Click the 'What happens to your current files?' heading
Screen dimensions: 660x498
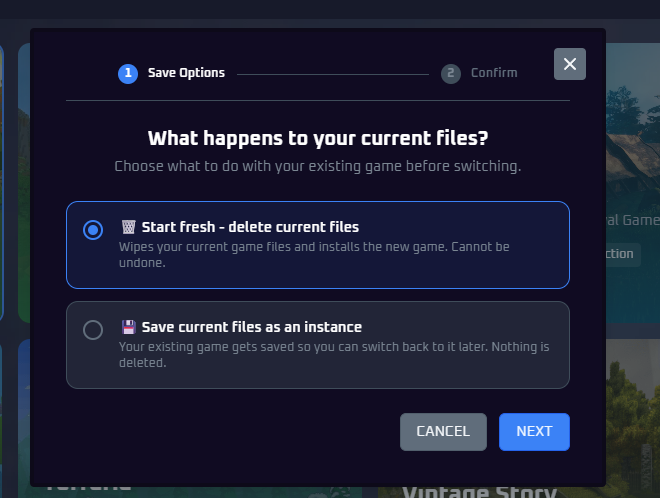pyautogui.click(x=318, y=138)
